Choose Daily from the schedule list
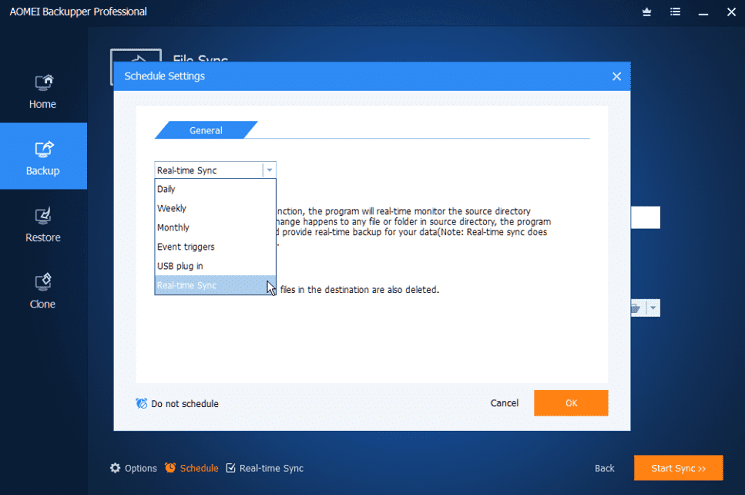The height and width of the screenshot is (495, 745). (x=215, y=189)
